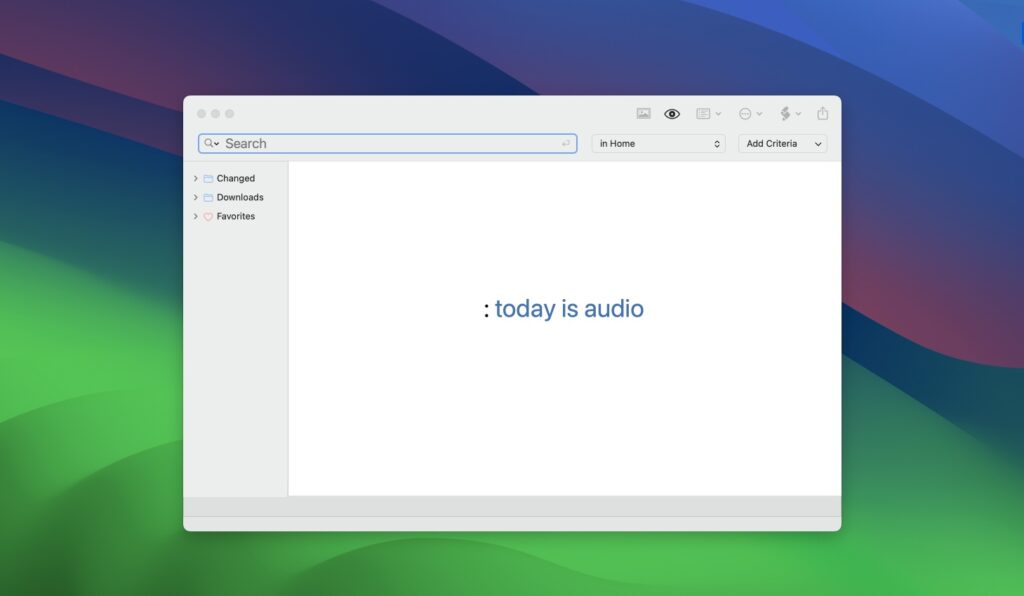Screen dimensions: 1024x596
Task: Open the in Home location dropdown
Action: [x=658, y=143]
